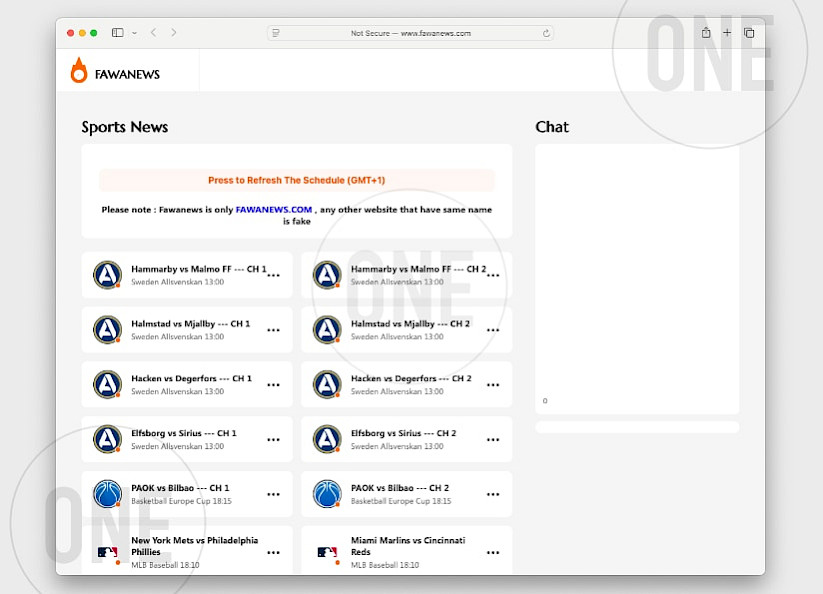Click the Allsvenskan logo for Halmstad CH 1

tap(108, 330)
